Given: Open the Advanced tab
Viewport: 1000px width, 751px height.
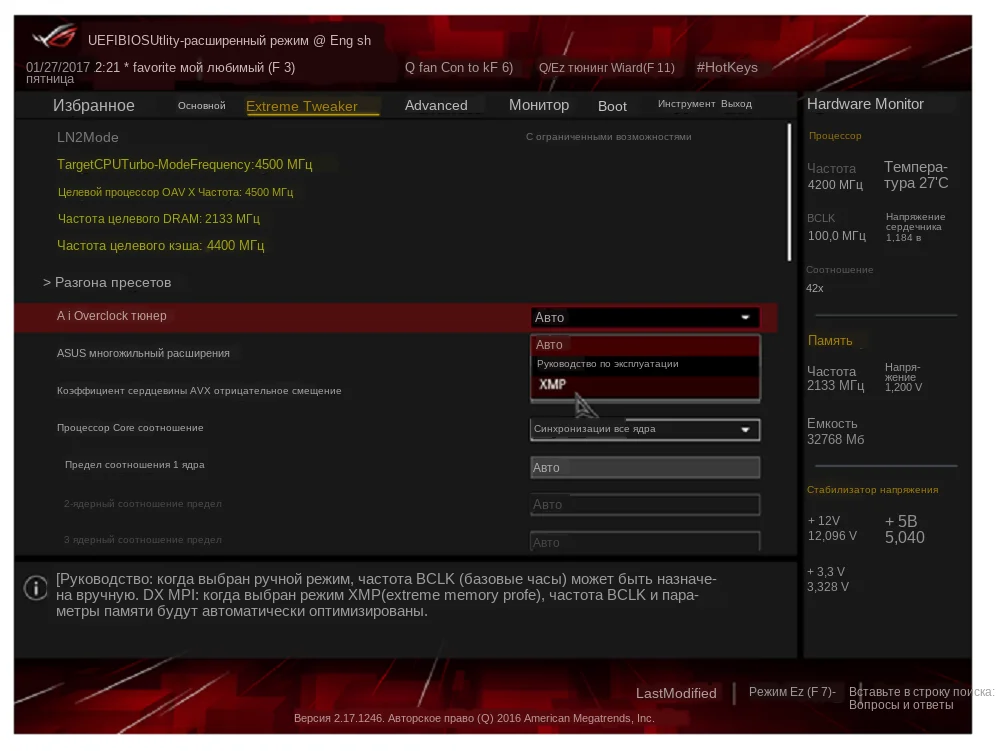Looking at the screenshot, I should pos(436,106).
